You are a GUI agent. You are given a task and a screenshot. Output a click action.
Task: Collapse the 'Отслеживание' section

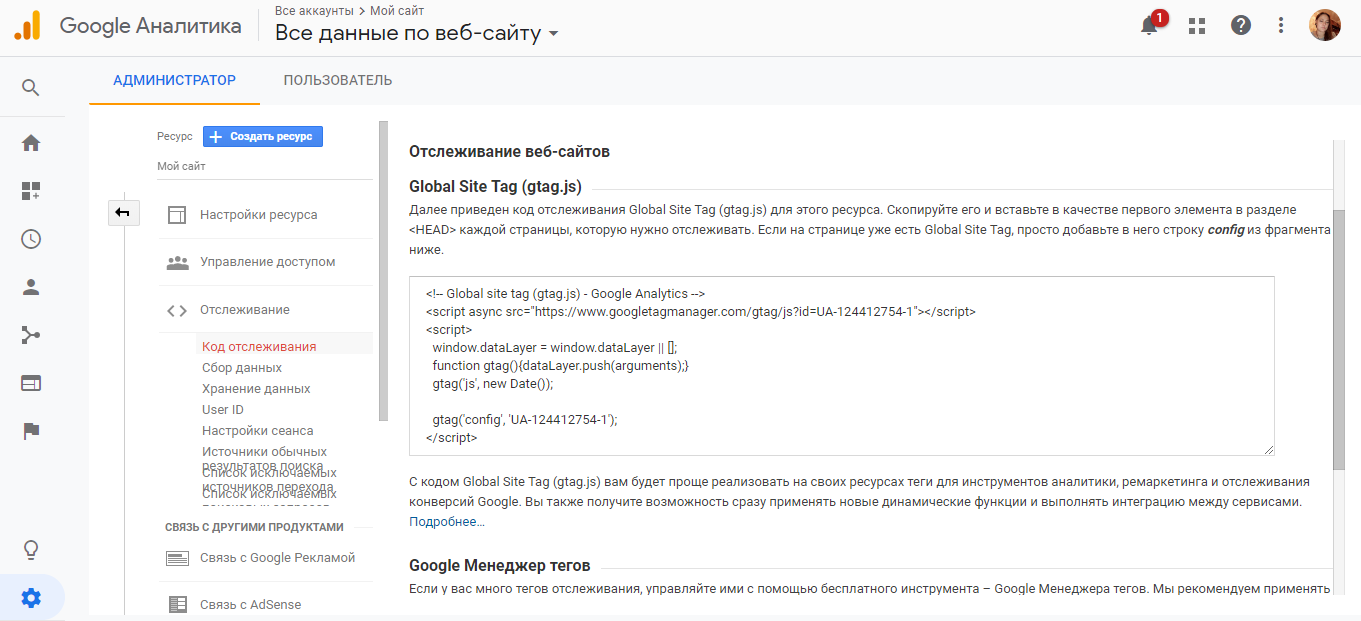(x=245, y=310)
